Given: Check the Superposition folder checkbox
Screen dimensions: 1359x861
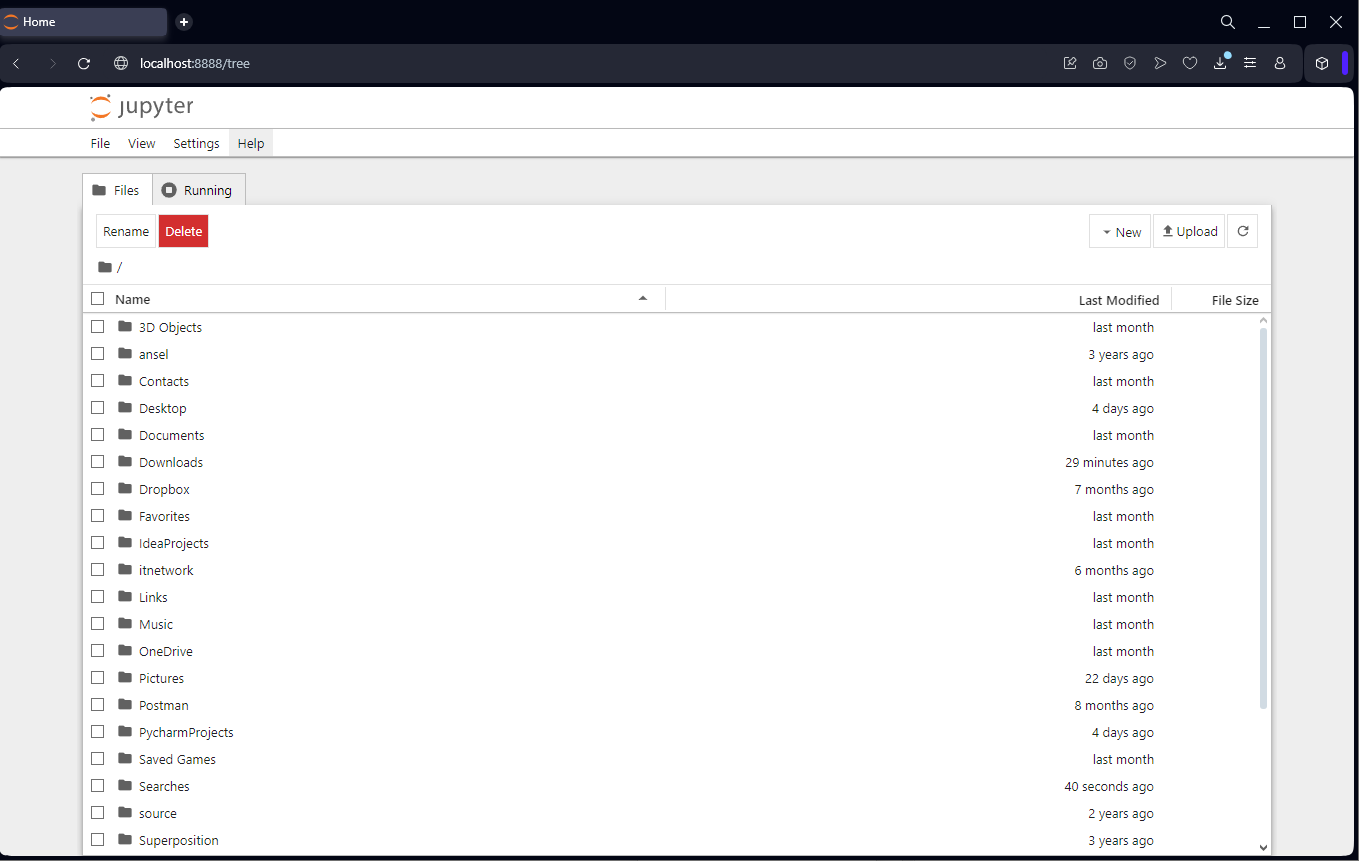Looking at the screenshot, I should click(x=98, y=839).
